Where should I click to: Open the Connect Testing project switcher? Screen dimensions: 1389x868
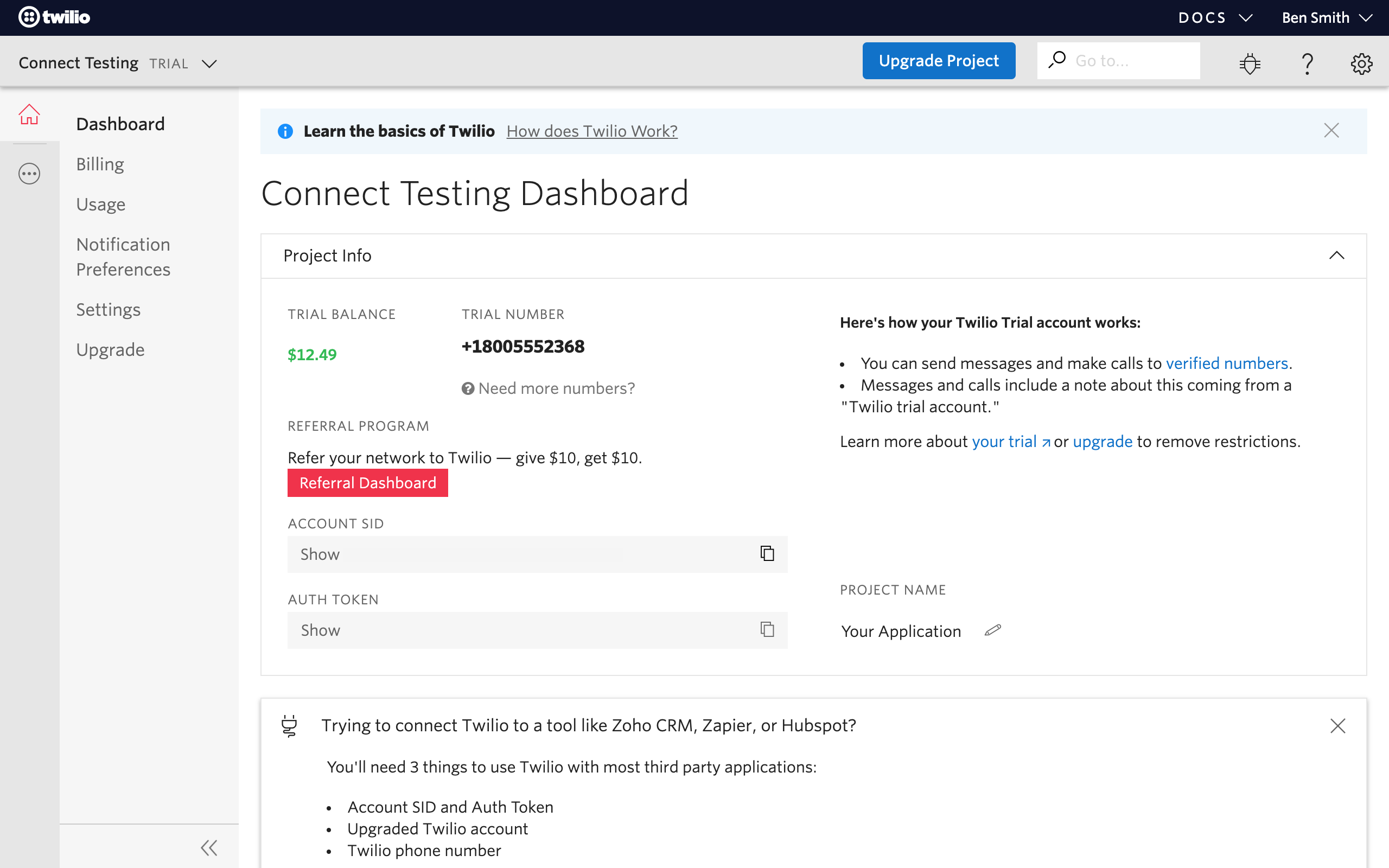click(118, 63)
